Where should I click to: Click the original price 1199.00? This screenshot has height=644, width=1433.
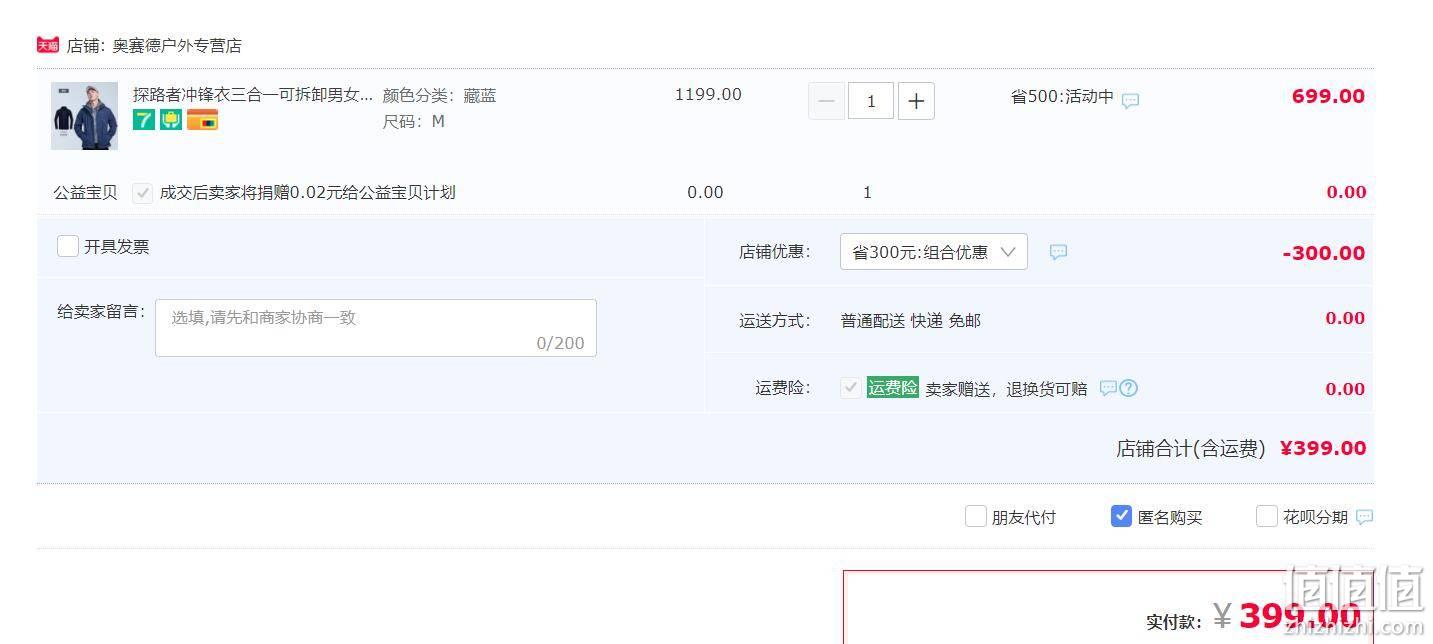[x=709, y=95]
